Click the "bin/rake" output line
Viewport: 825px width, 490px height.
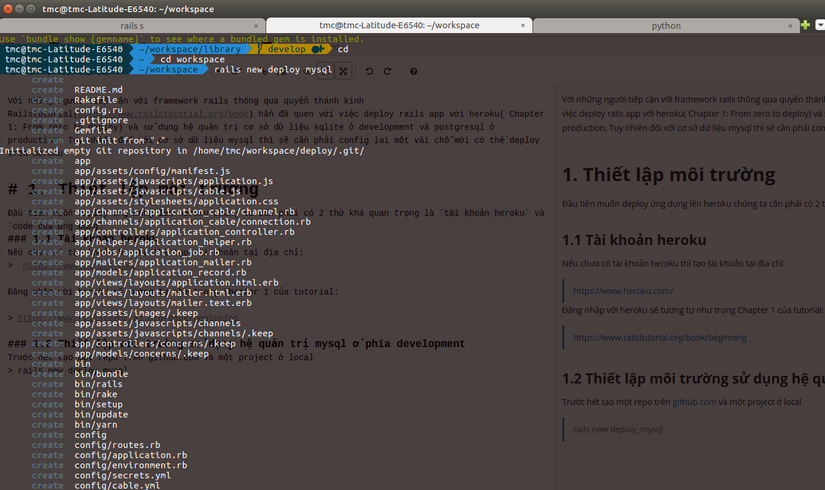96,394
